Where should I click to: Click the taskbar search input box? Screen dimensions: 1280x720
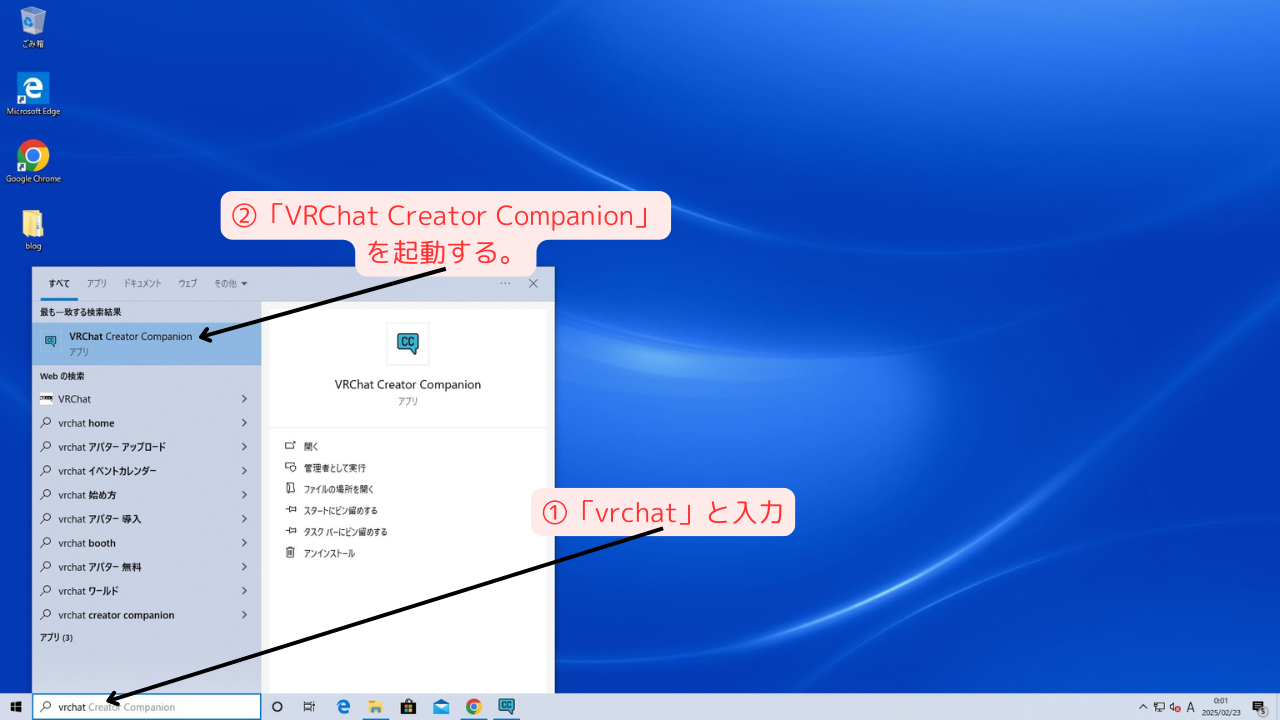point(150,707)
